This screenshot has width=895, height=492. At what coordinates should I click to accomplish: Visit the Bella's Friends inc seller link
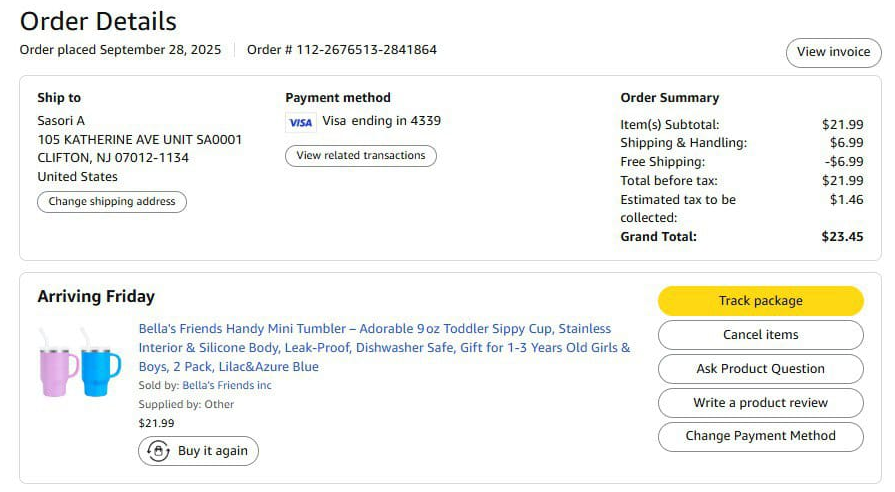tap(227, 385)
